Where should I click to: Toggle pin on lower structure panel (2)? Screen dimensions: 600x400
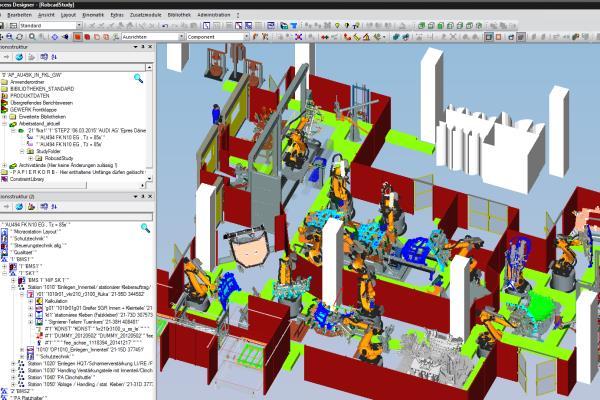click(x=143, y=196)
